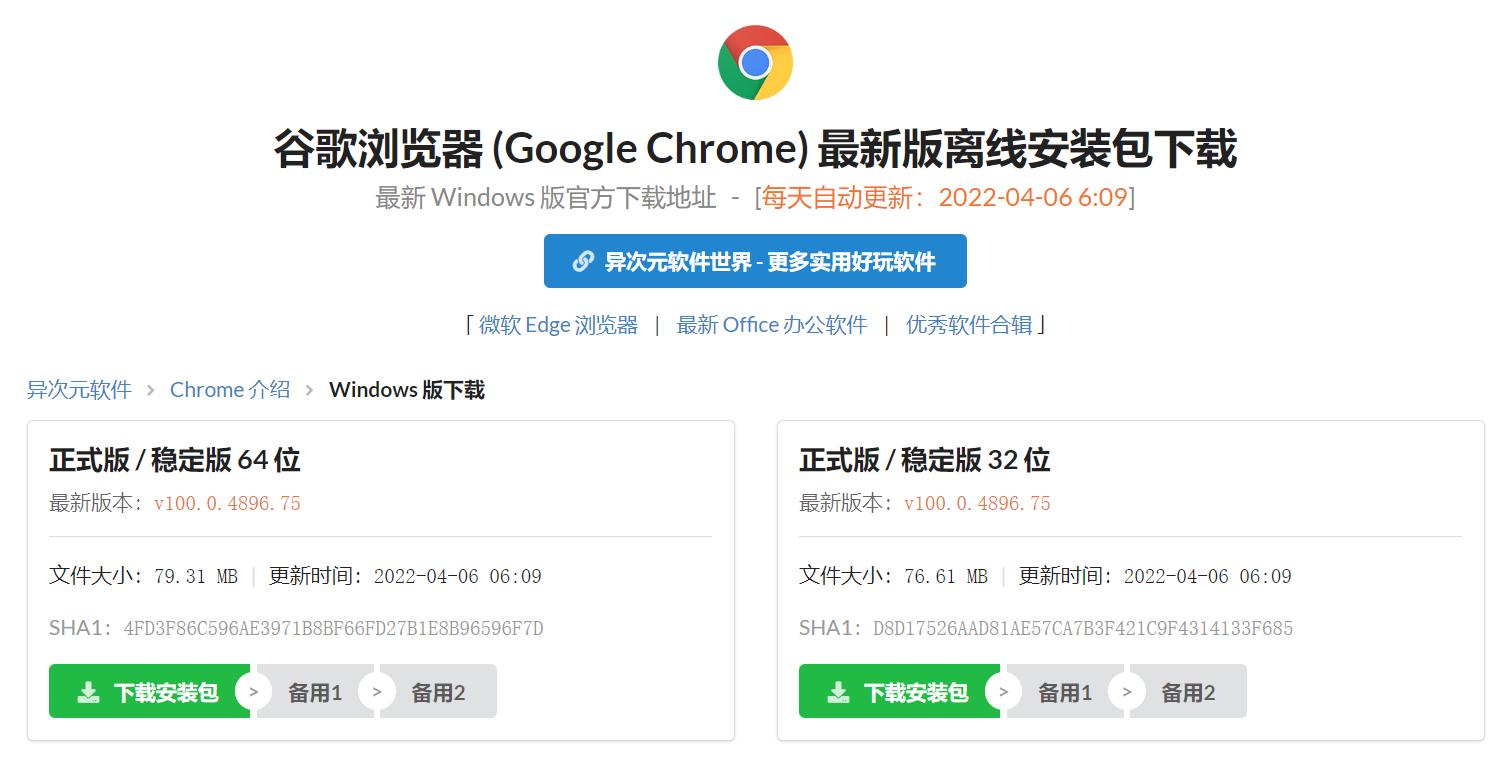The width and height of the screenshot is (1512, 761).
Task: Download the 64-bit stable installer
Action: (x=150, y=692)
